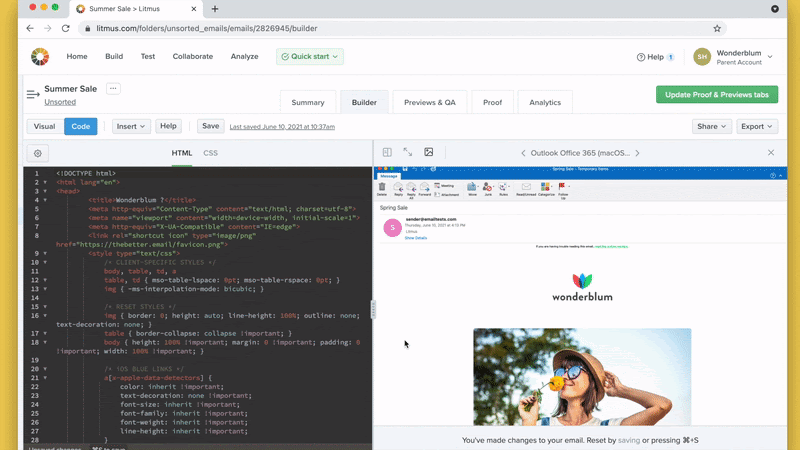The width and height of the screenshot is (800, 450).
Task: Toggle the split view layout icon
Action: [387, 152]
